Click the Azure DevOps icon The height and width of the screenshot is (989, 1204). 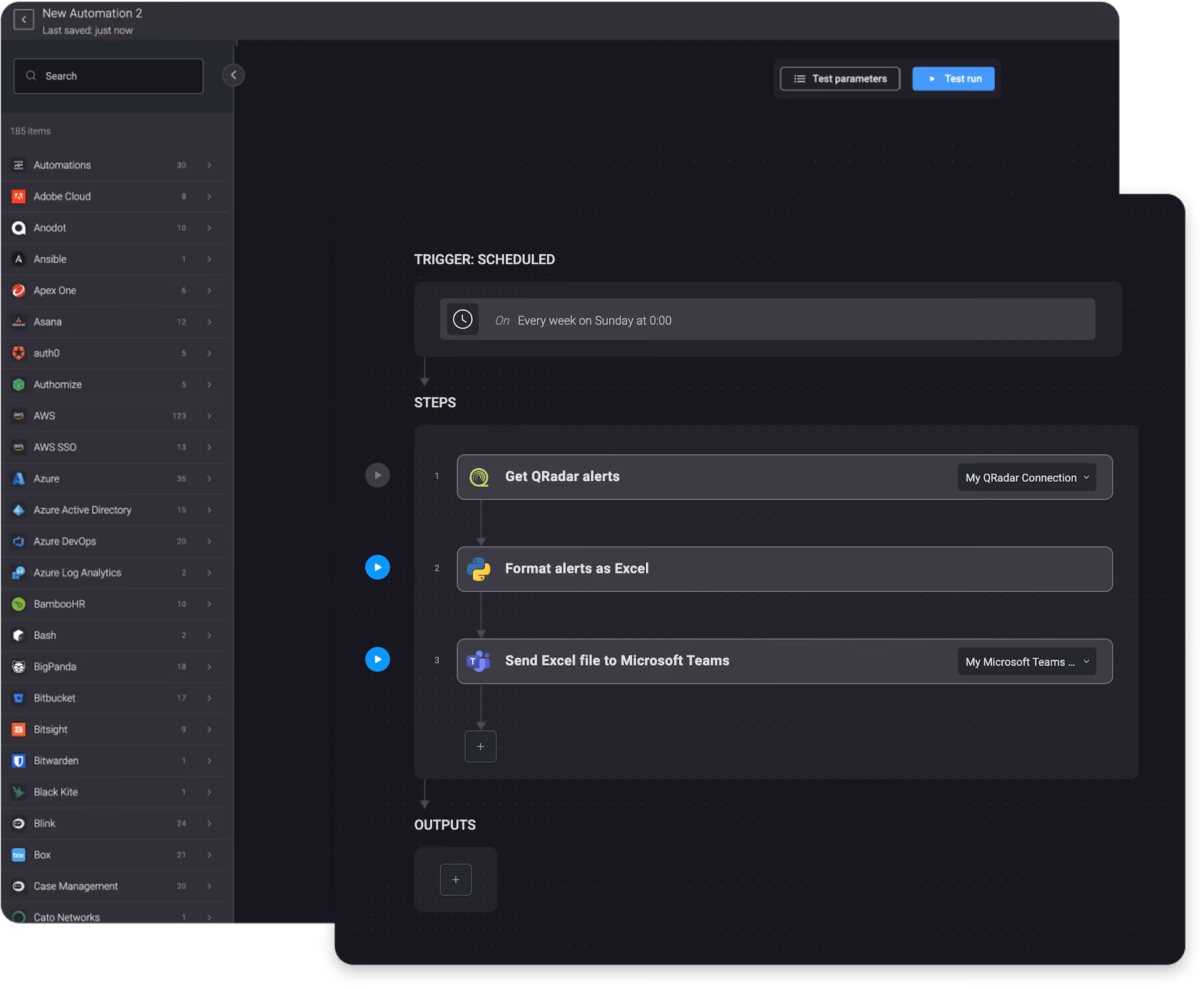[19, 541]
